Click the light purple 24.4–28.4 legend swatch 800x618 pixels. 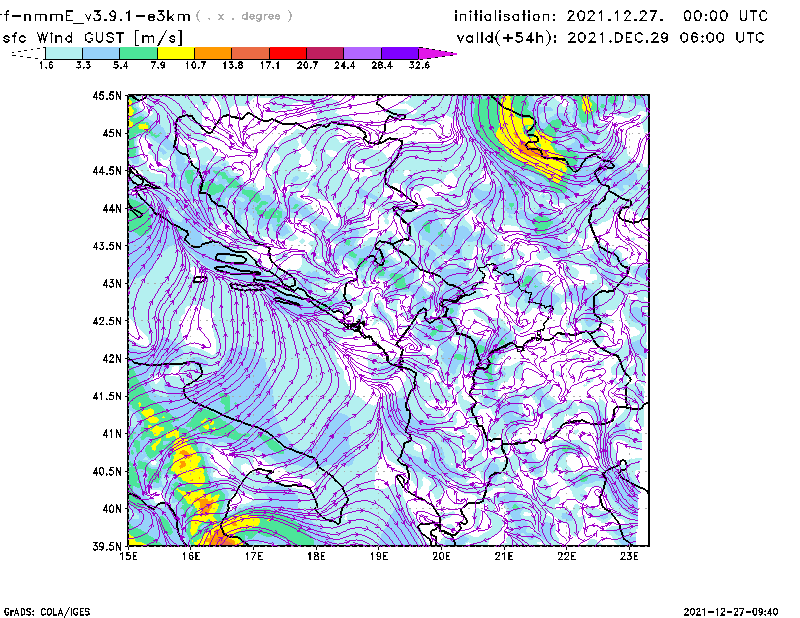point(363,53)
